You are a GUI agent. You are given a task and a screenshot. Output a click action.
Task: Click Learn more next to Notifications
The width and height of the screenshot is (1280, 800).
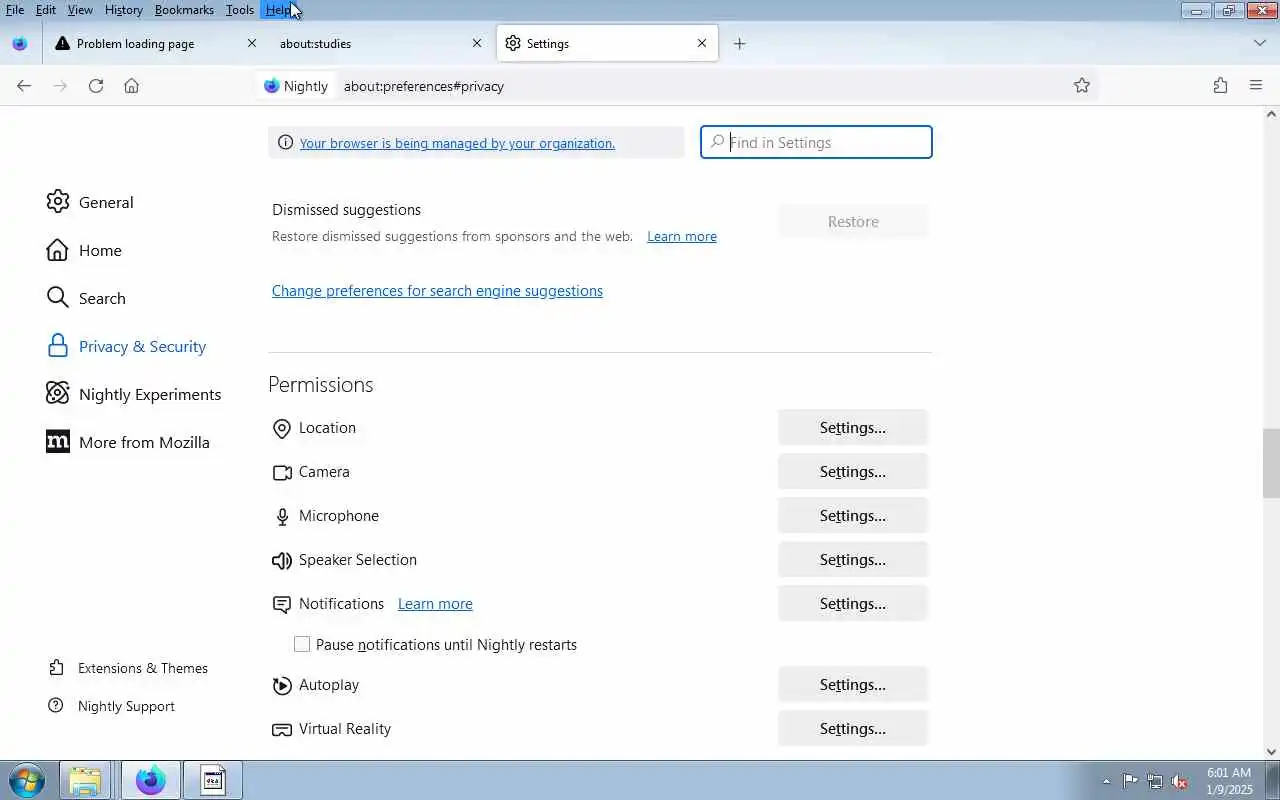tap(435, 604)
